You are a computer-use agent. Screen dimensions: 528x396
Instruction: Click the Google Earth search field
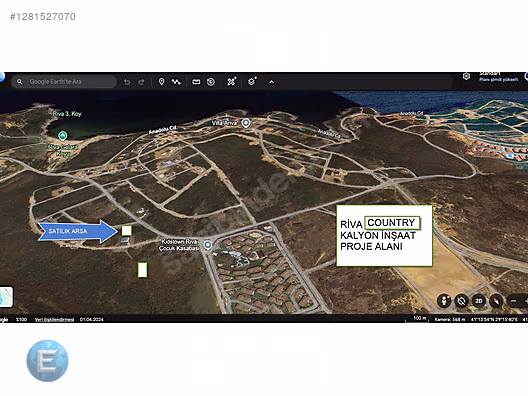click(64, 81)
